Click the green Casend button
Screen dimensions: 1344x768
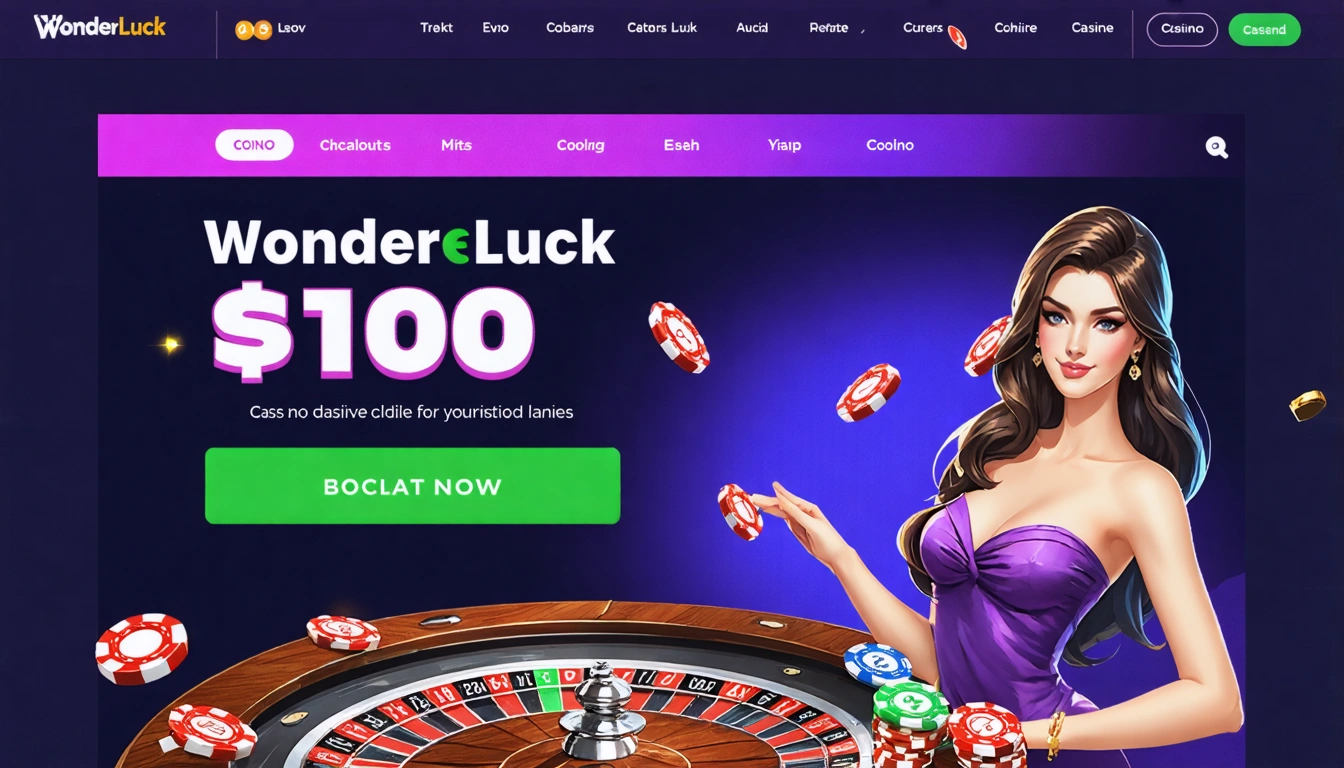tap(1264, 30)
